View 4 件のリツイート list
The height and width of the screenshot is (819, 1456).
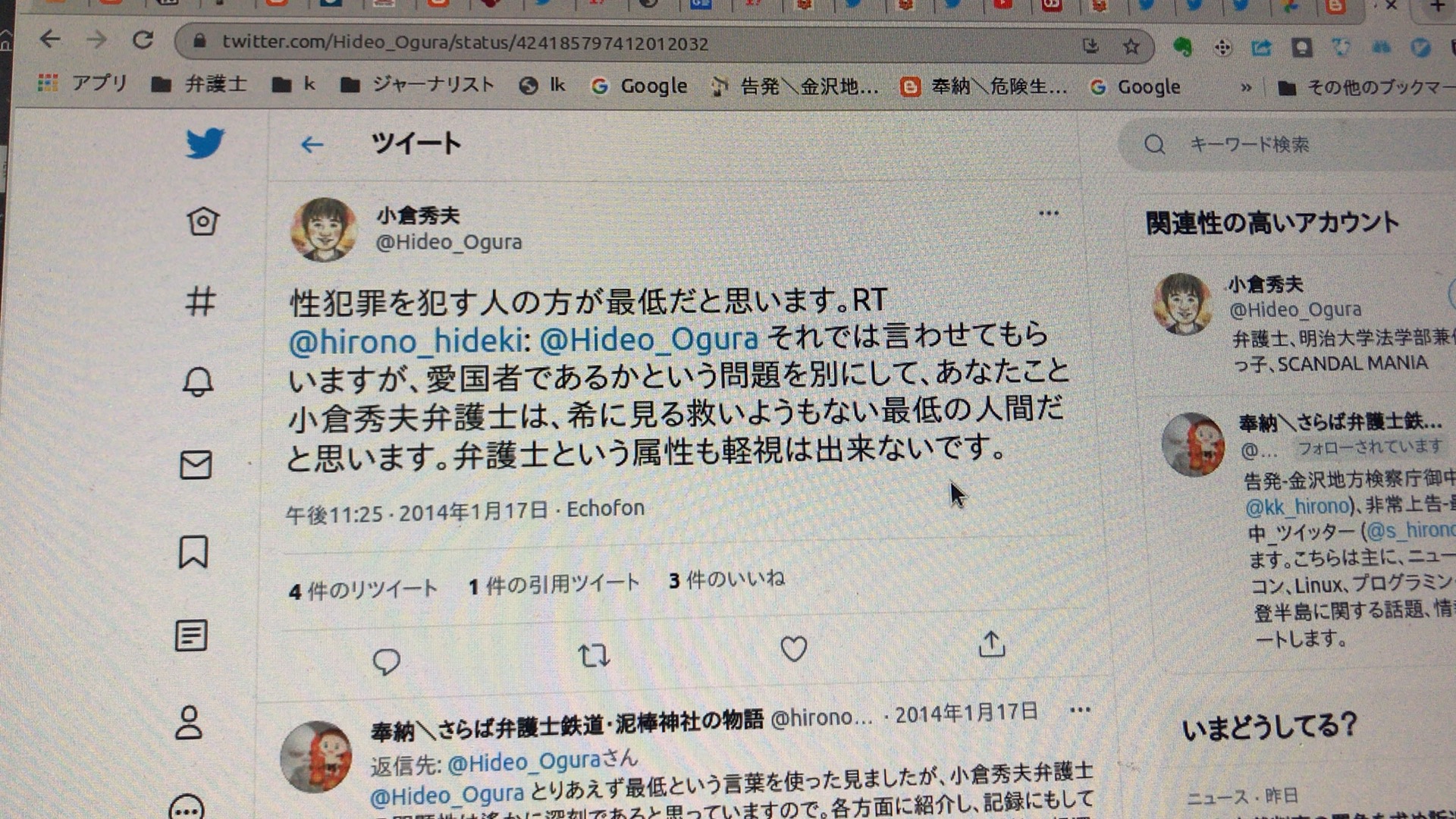point(362,590)
